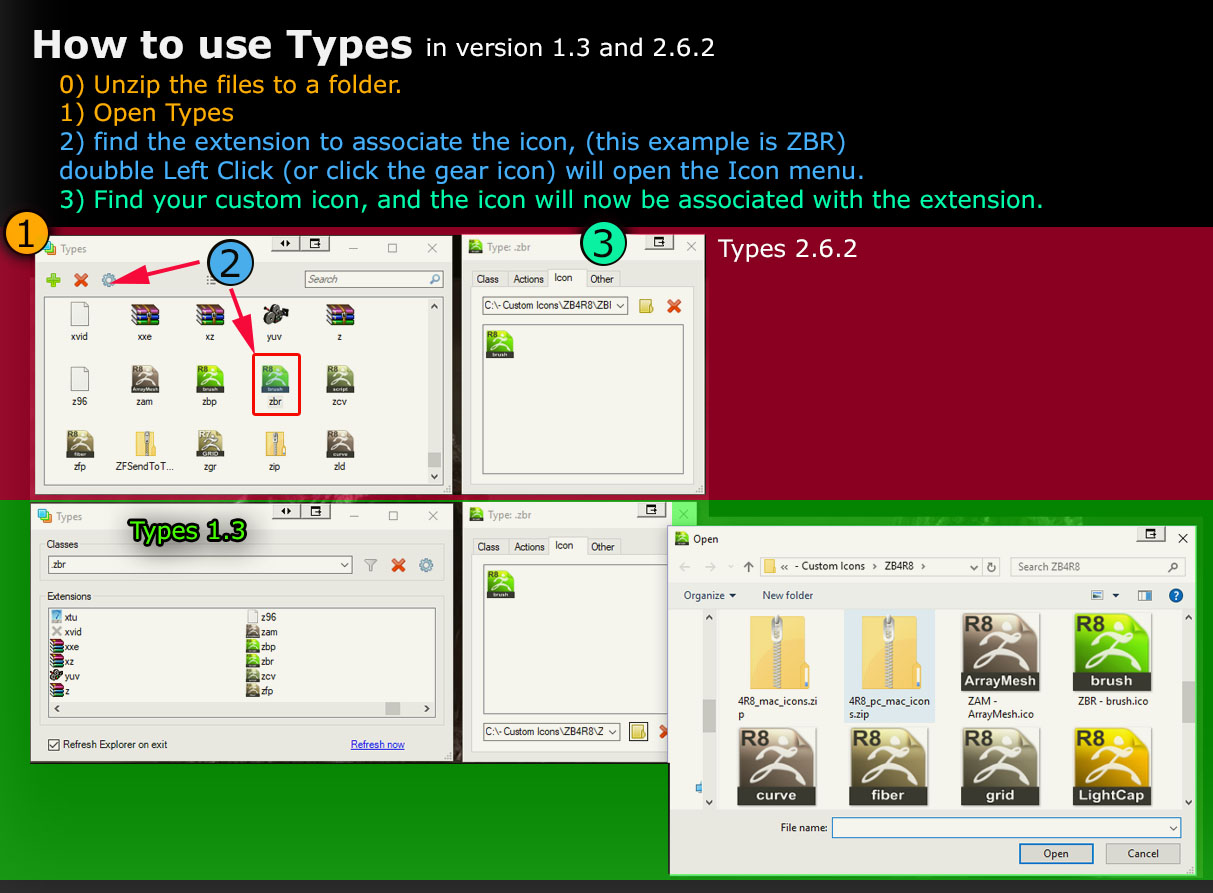The height and width of the screenshot is (893, 1213).
Task: Switch to the Class tab in Types 1.3 Type window
Action: click(x=489, y=546)
